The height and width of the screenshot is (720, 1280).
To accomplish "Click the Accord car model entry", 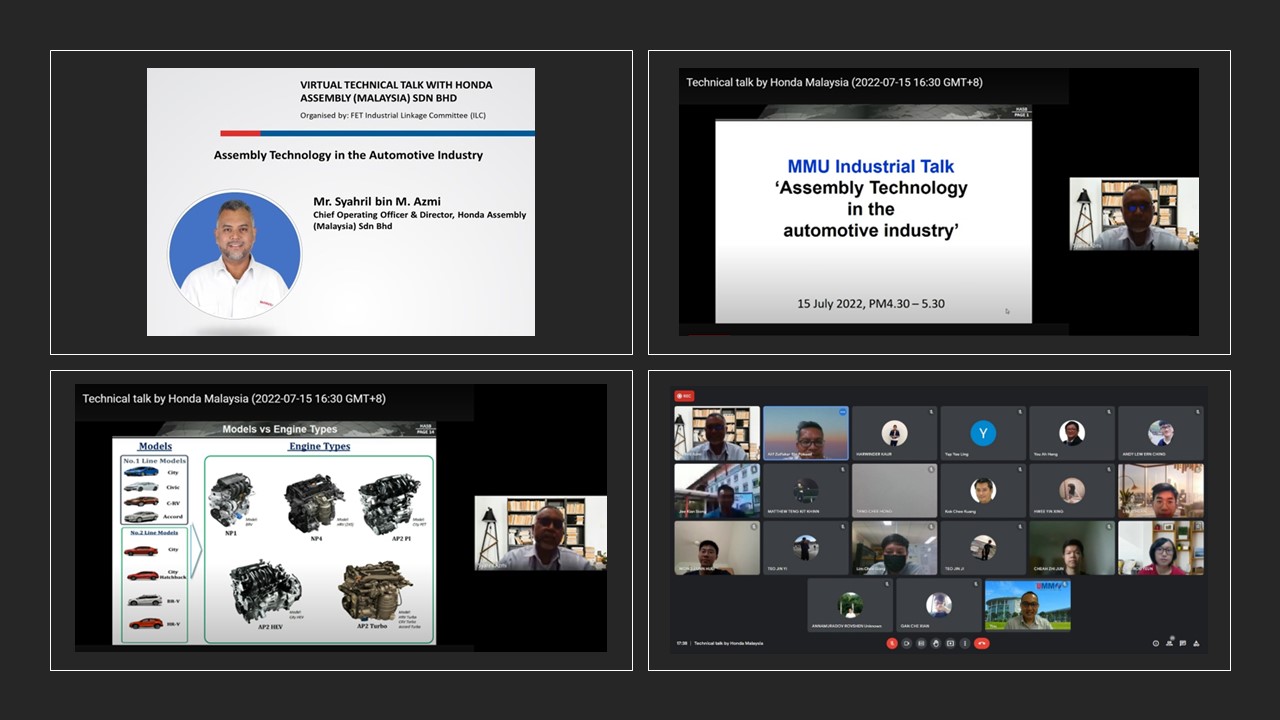I will coord(156,517).
